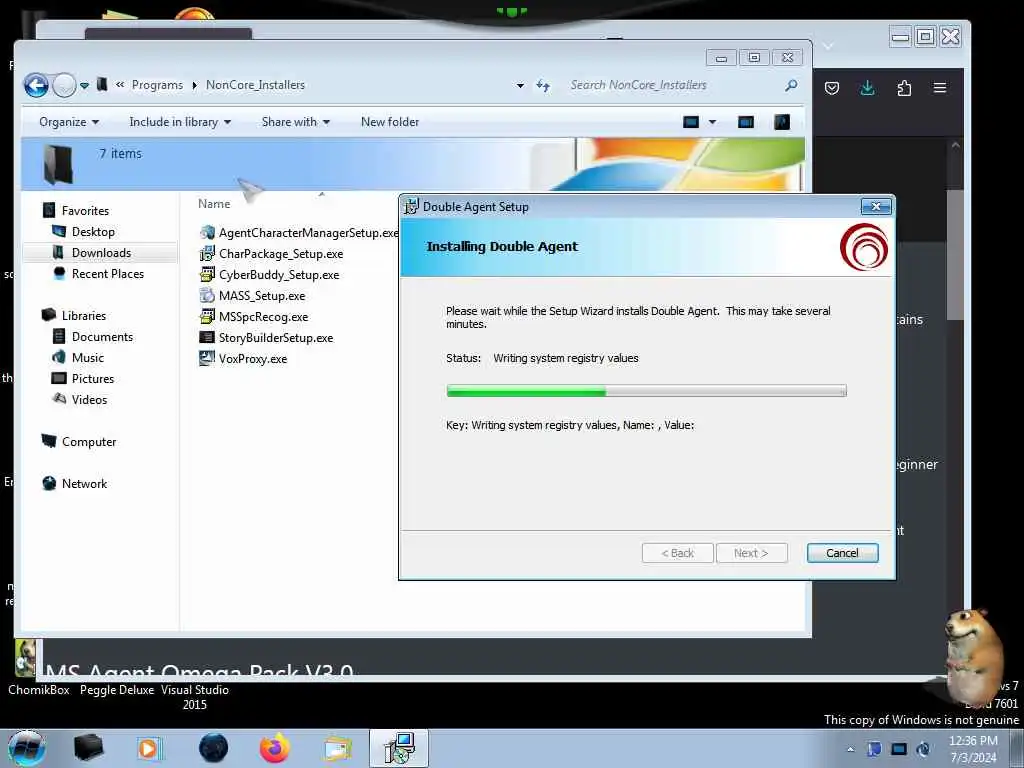
Task: Click the volume icon in system tray
Action: click(x=923, y=749)
